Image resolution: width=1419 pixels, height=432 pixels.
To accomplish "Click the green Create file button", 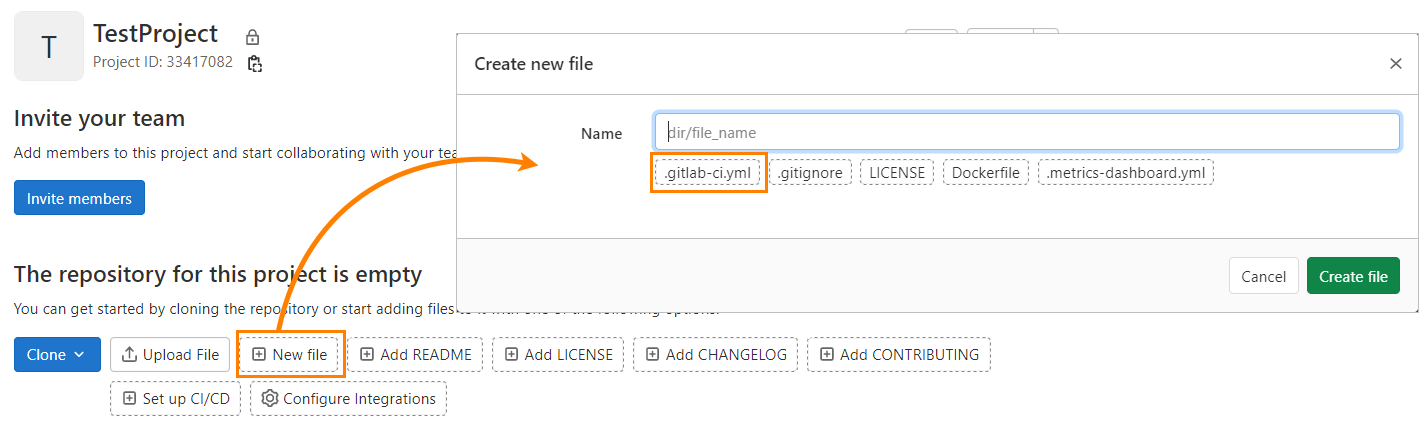I will 1352,276.
